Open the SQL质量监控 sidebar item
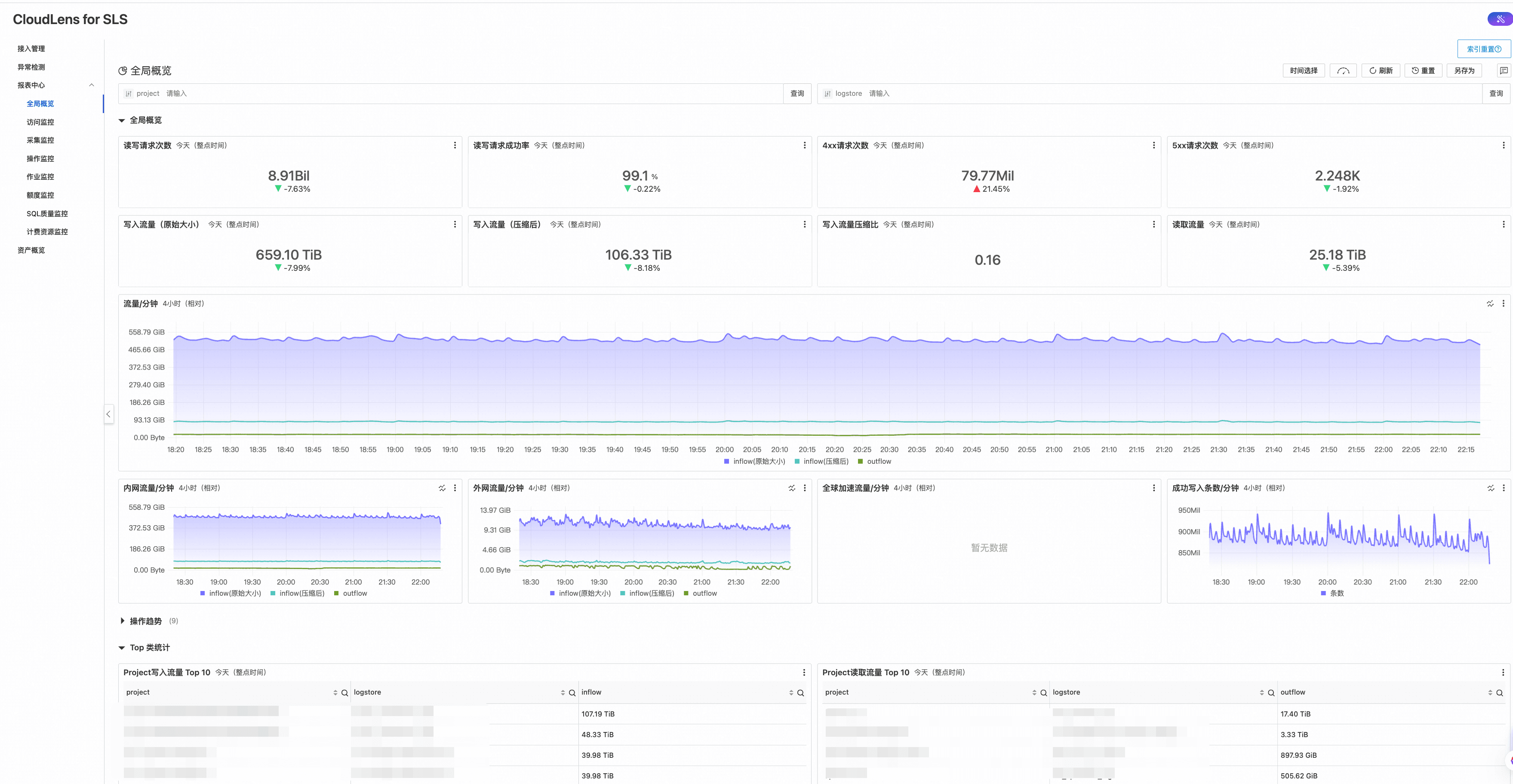 [47, 214]
